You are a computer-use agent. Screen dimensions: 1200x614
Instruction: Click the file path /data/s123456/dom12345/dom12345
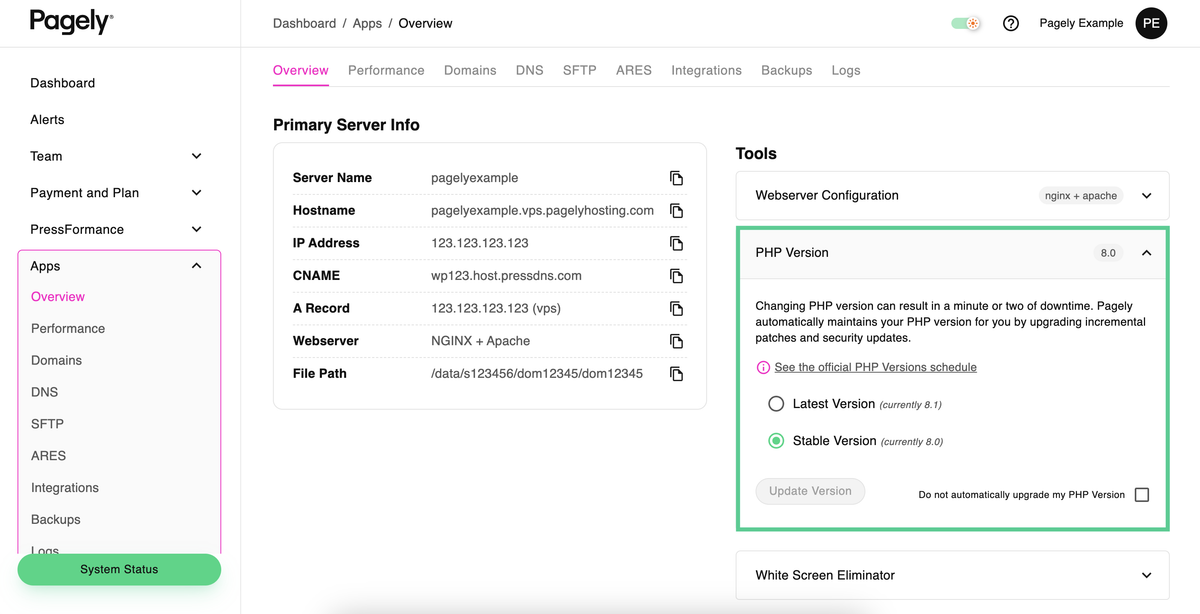(x=537, y=374)
